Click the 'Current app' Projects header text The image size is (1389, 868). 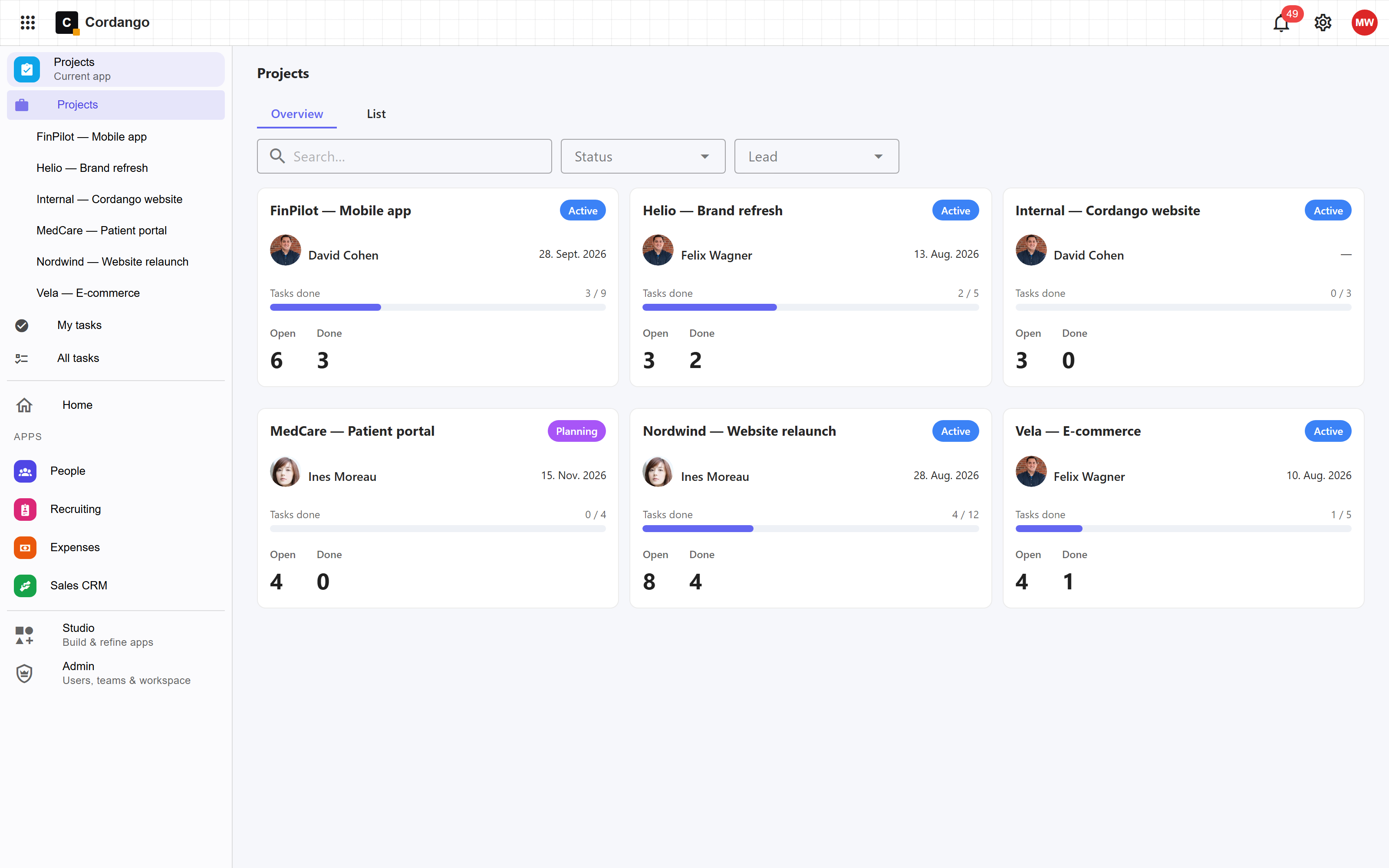click(82, 76)
